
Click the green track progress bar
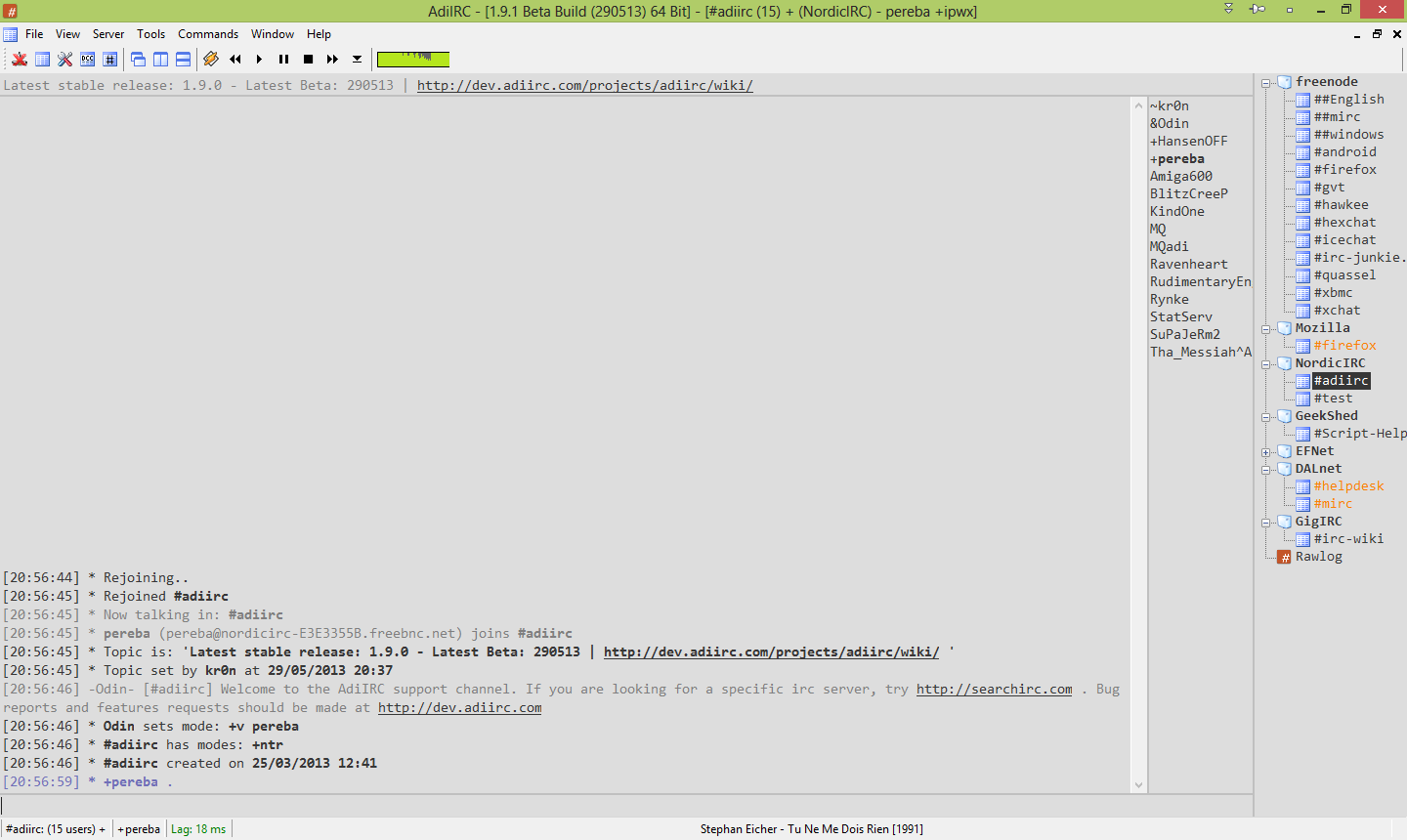413,59
